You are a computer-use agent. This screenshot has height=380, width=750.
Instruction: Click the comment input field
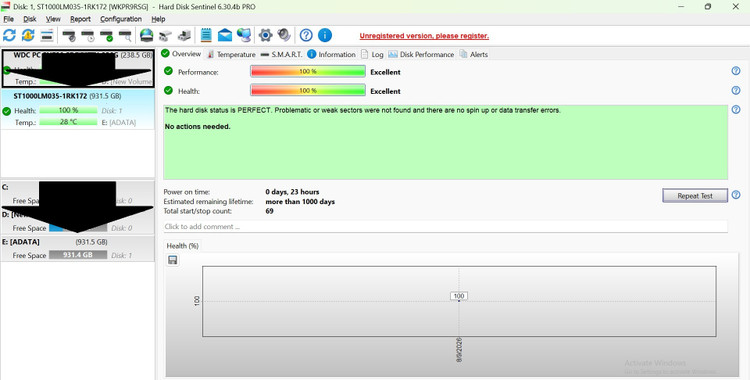click(x=445, y=226)
